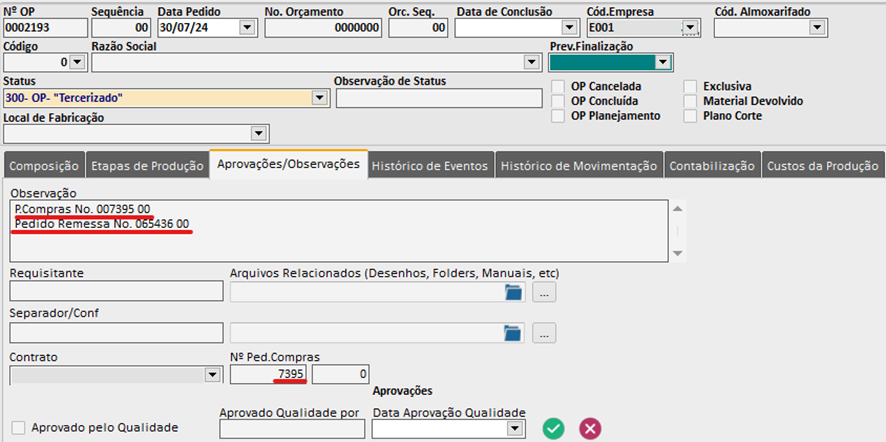Image resolution: width=886 pixels, height=442 pixels.
Task: Open Histórico de Movimentação tab
Action: [579, 166]
